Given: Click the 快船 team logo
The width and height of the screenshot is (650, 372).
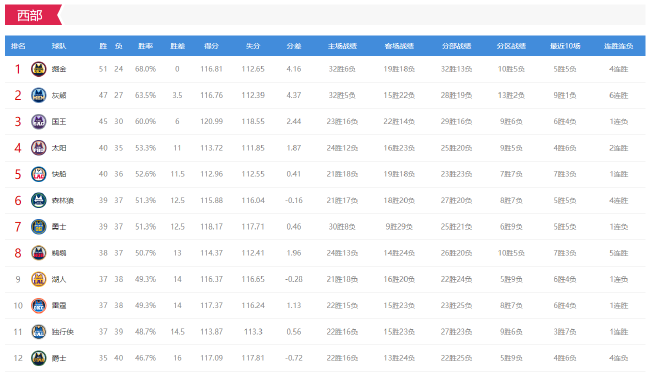Looking at the screenshot, I should coord(39,174).
